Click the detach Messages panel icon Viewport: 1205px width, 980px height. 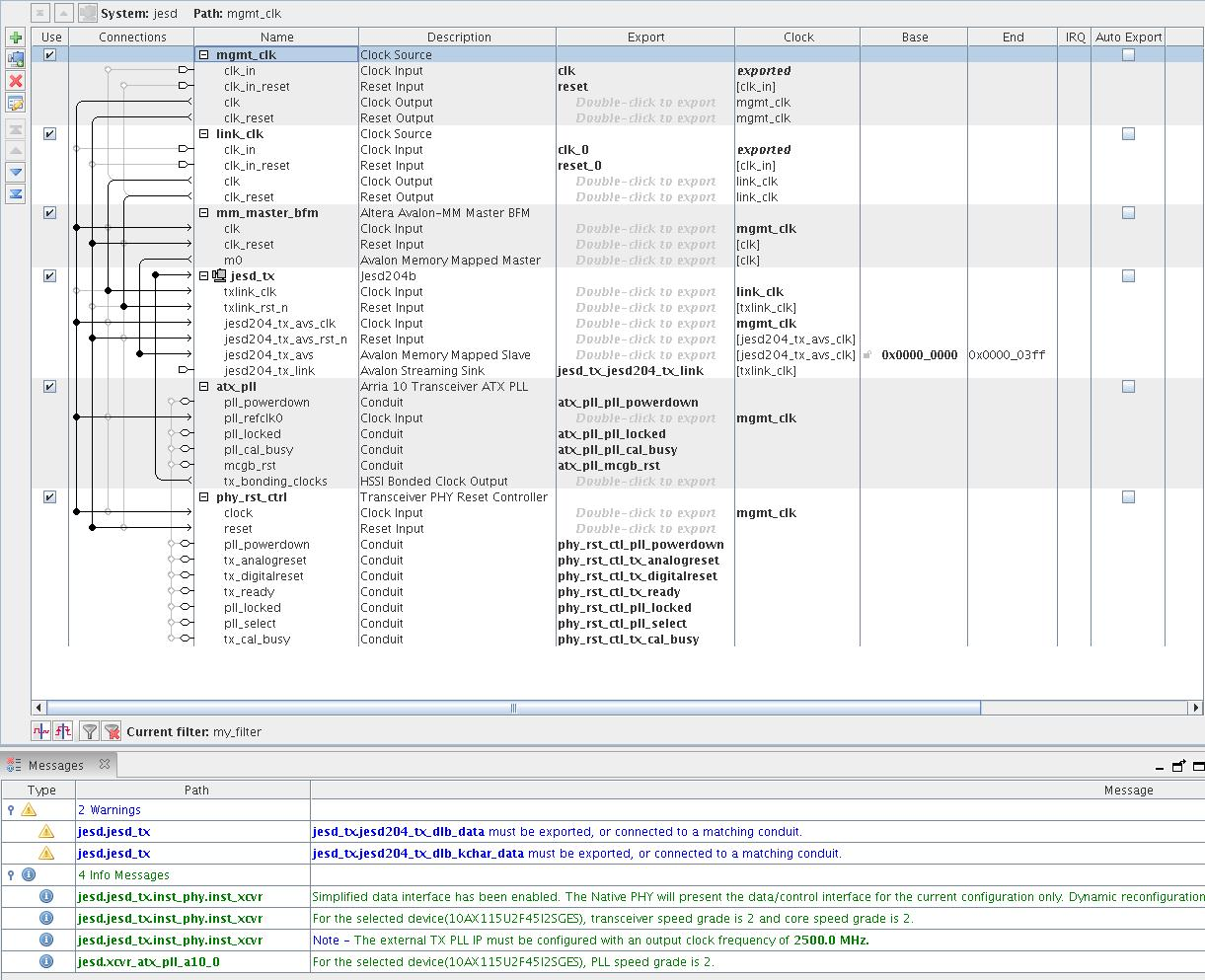pyautogui.click(x=1178, y=766)
